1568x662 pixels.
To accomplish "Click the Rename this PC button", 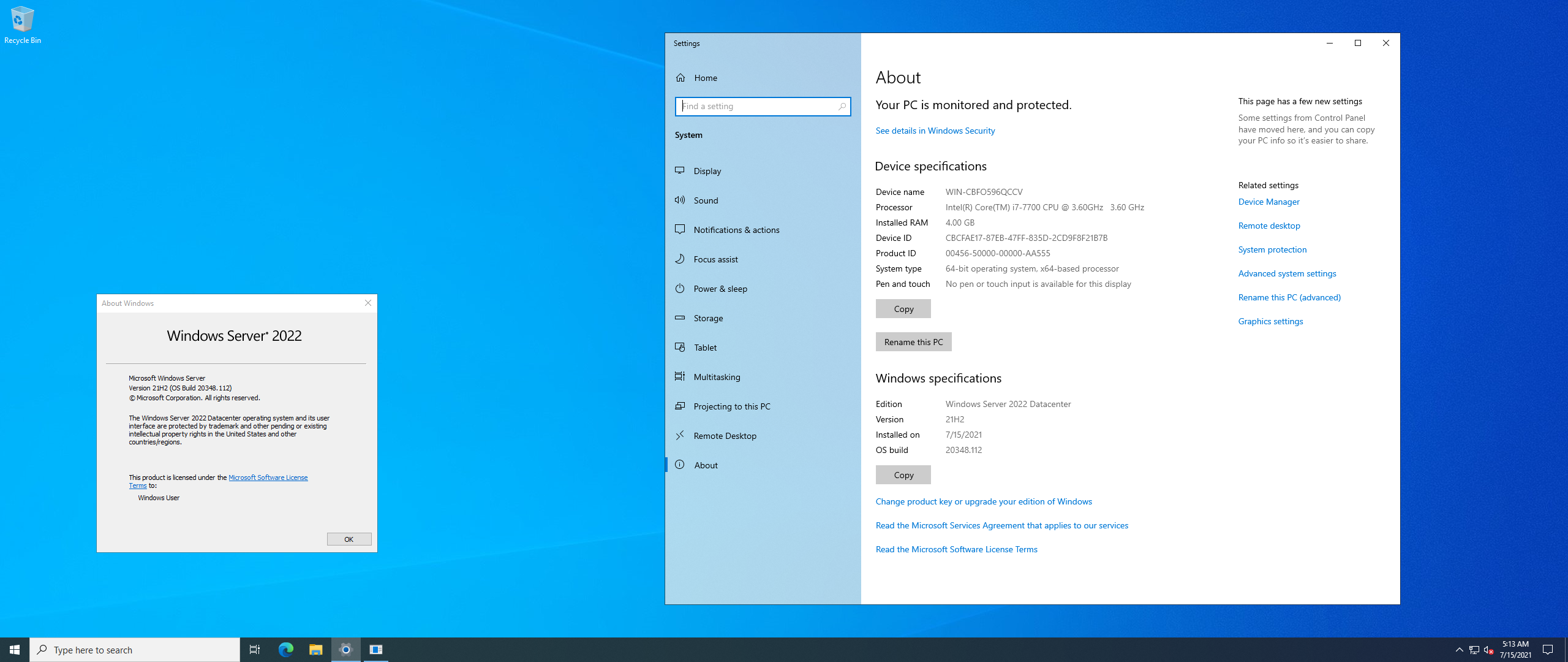I will tap(913, 342).
